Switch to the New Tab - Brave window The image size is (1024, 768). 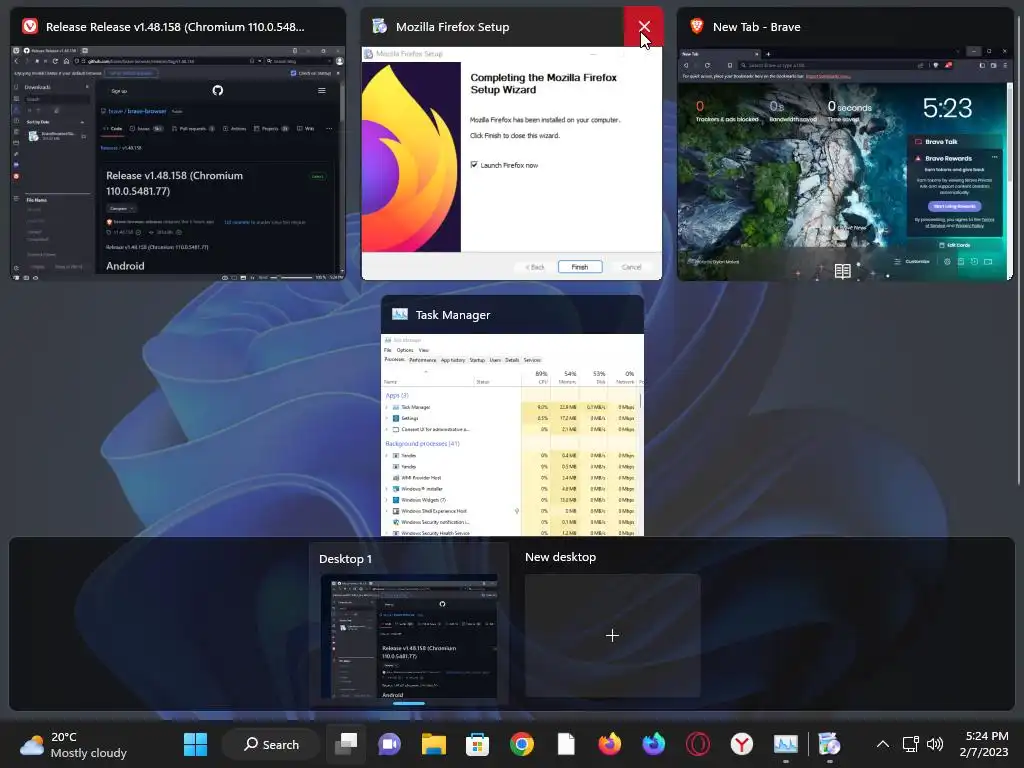pos(844,144)
